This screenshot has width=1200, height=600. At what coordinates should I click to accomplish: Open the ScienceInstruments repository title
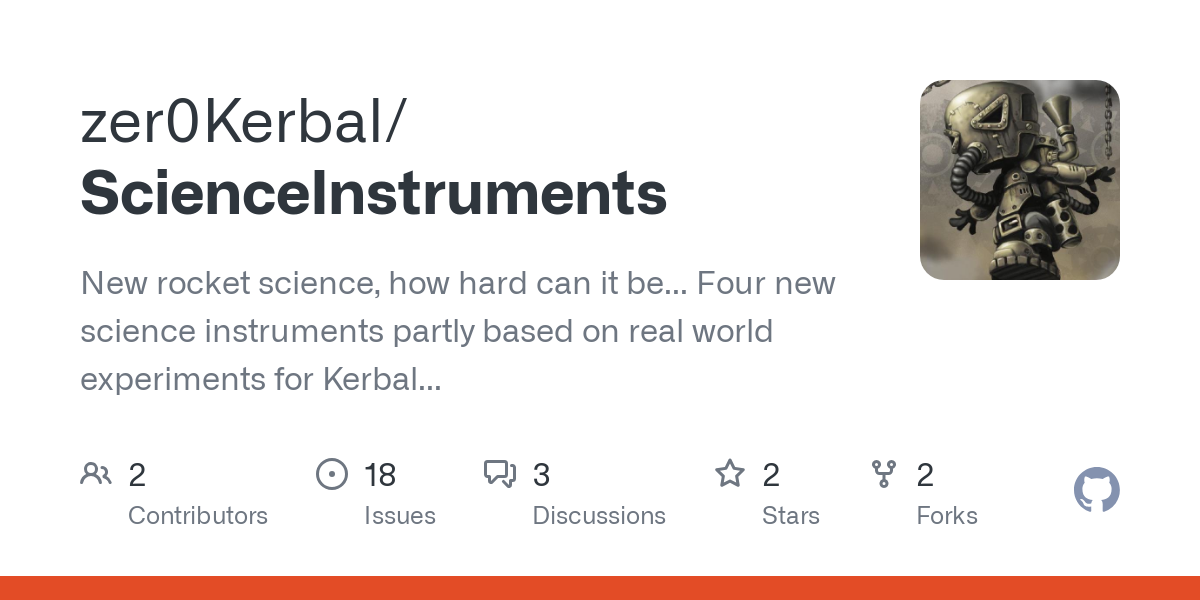[373, 193]
